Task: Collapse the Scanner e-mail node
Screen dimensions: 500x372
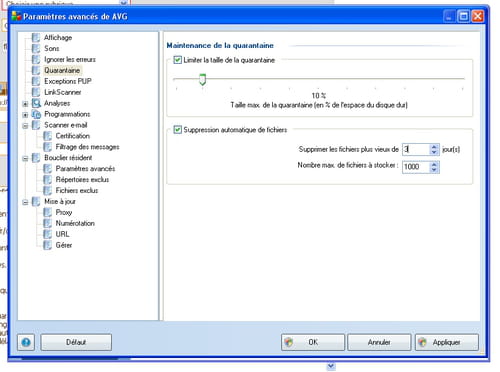Action: pyautogui.click(x=25, y=126)
